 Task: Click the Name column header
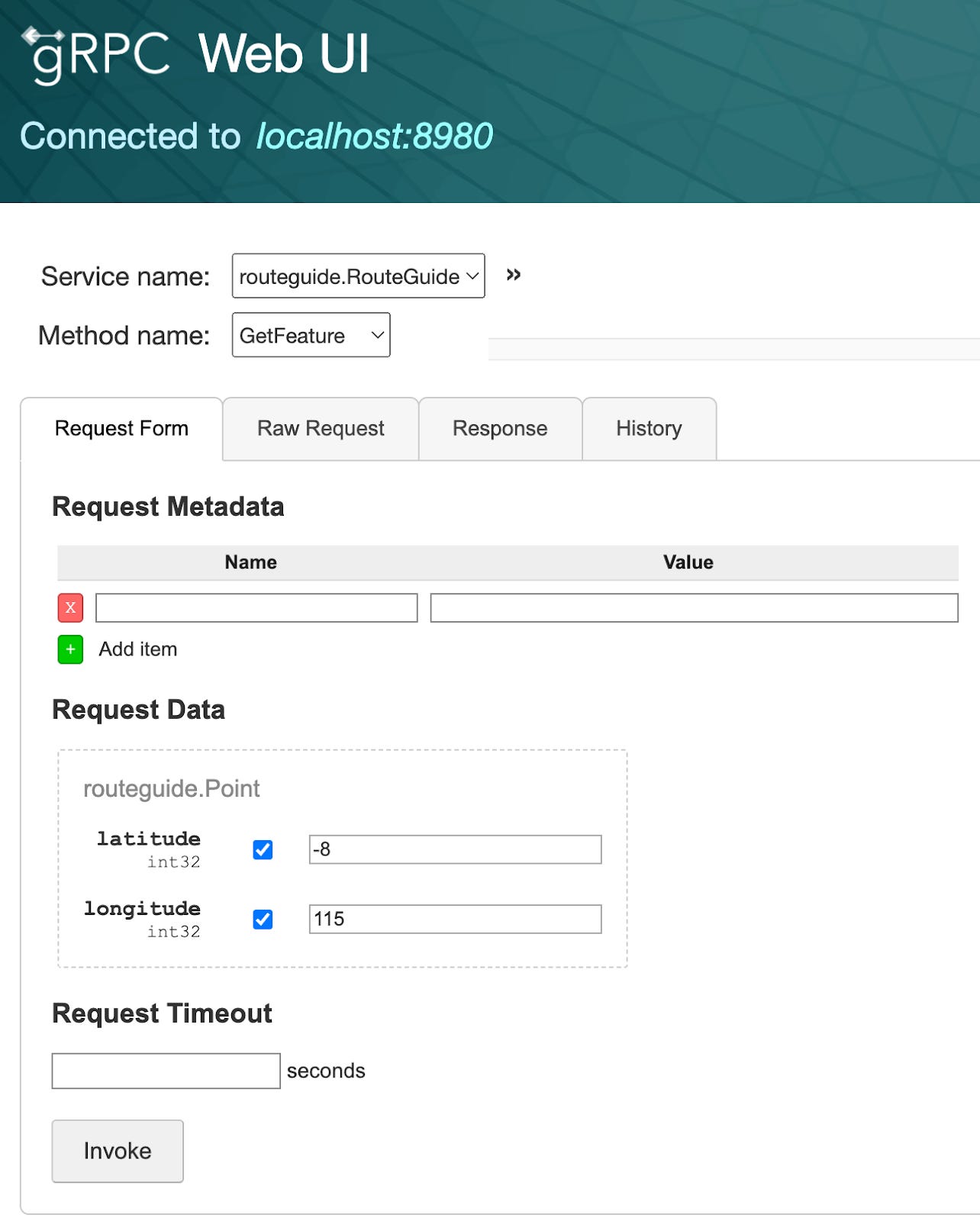(250, 562)
